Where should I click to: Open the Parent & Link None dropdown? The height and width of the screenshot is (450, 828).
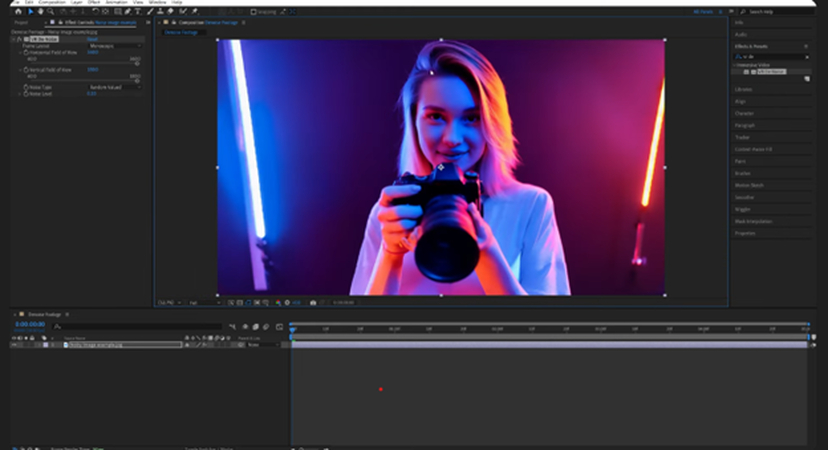264,345
